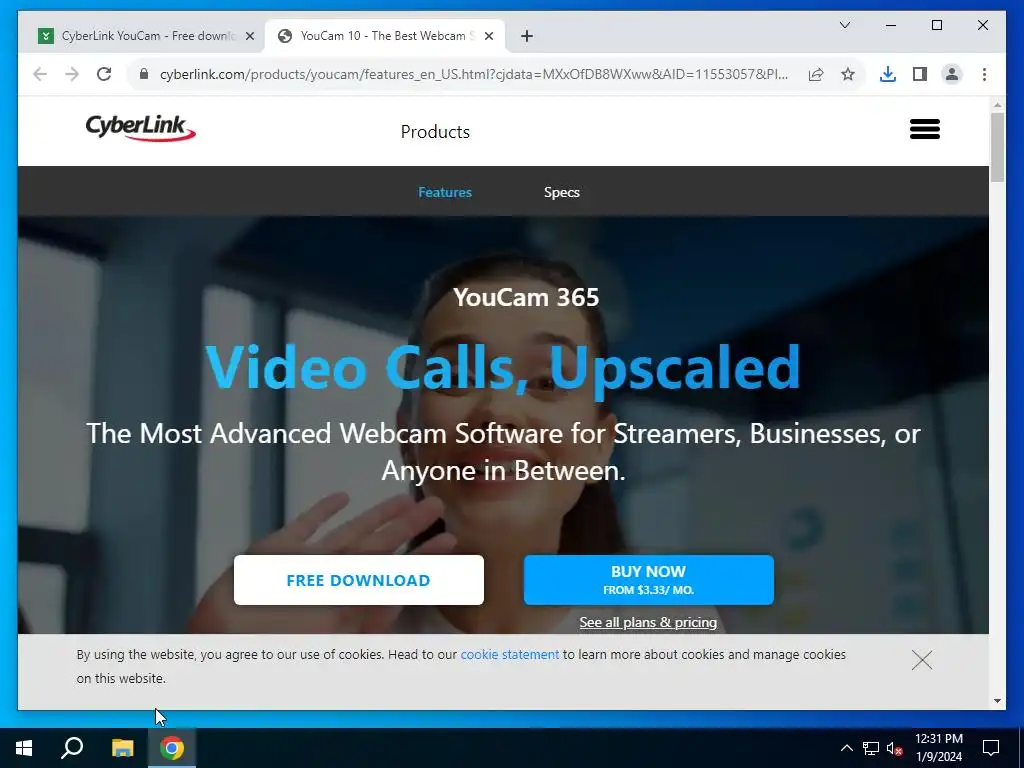Open the Features section
Screen dimensions: 1024x768
445,192
